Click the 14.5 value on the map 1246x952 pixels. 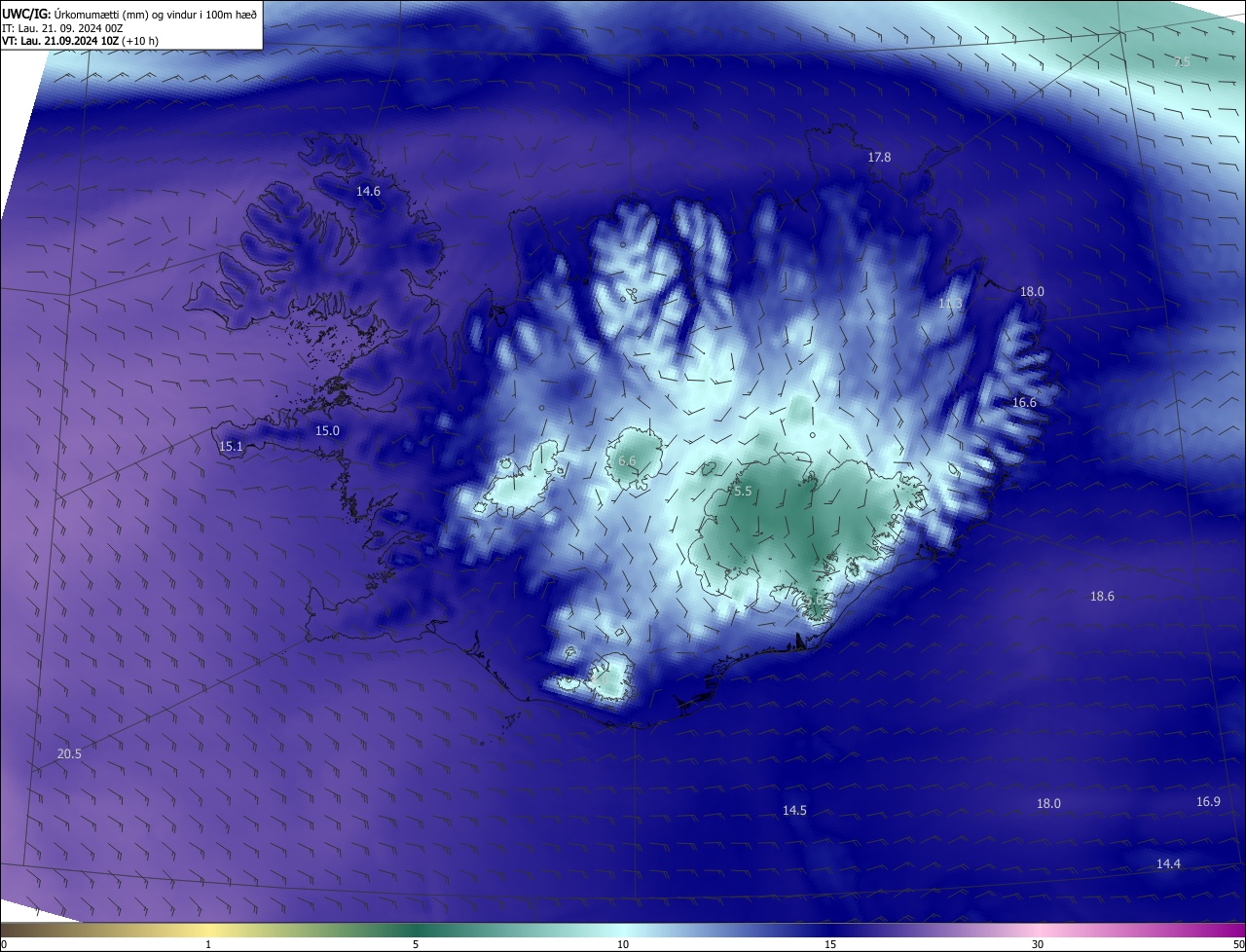[794, 811]
